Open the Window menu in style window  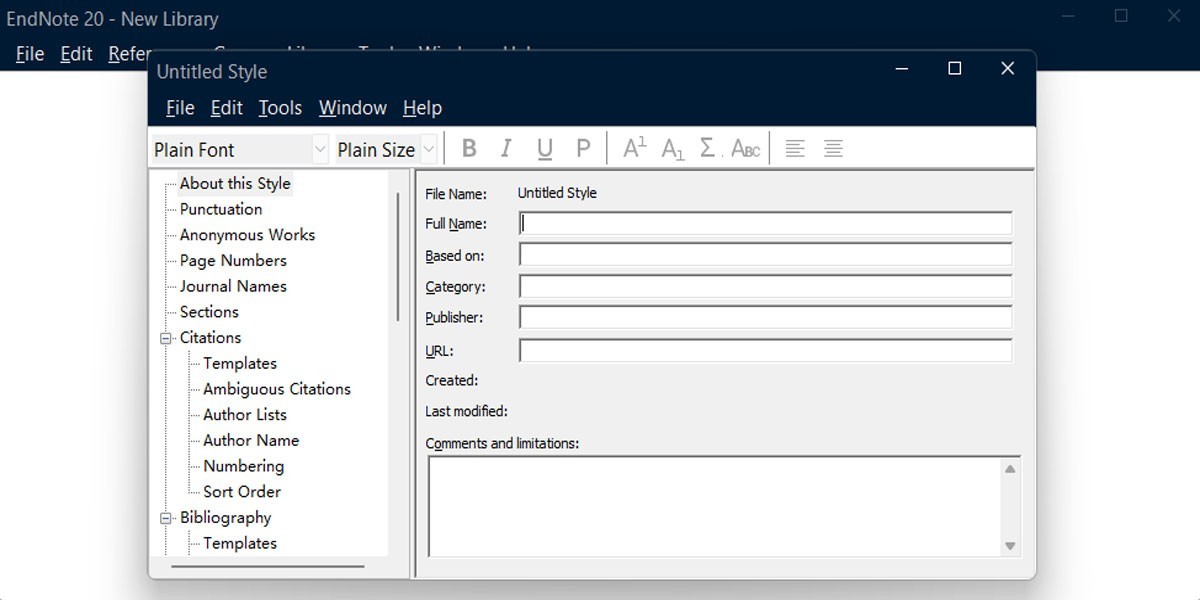click(352, 108)
